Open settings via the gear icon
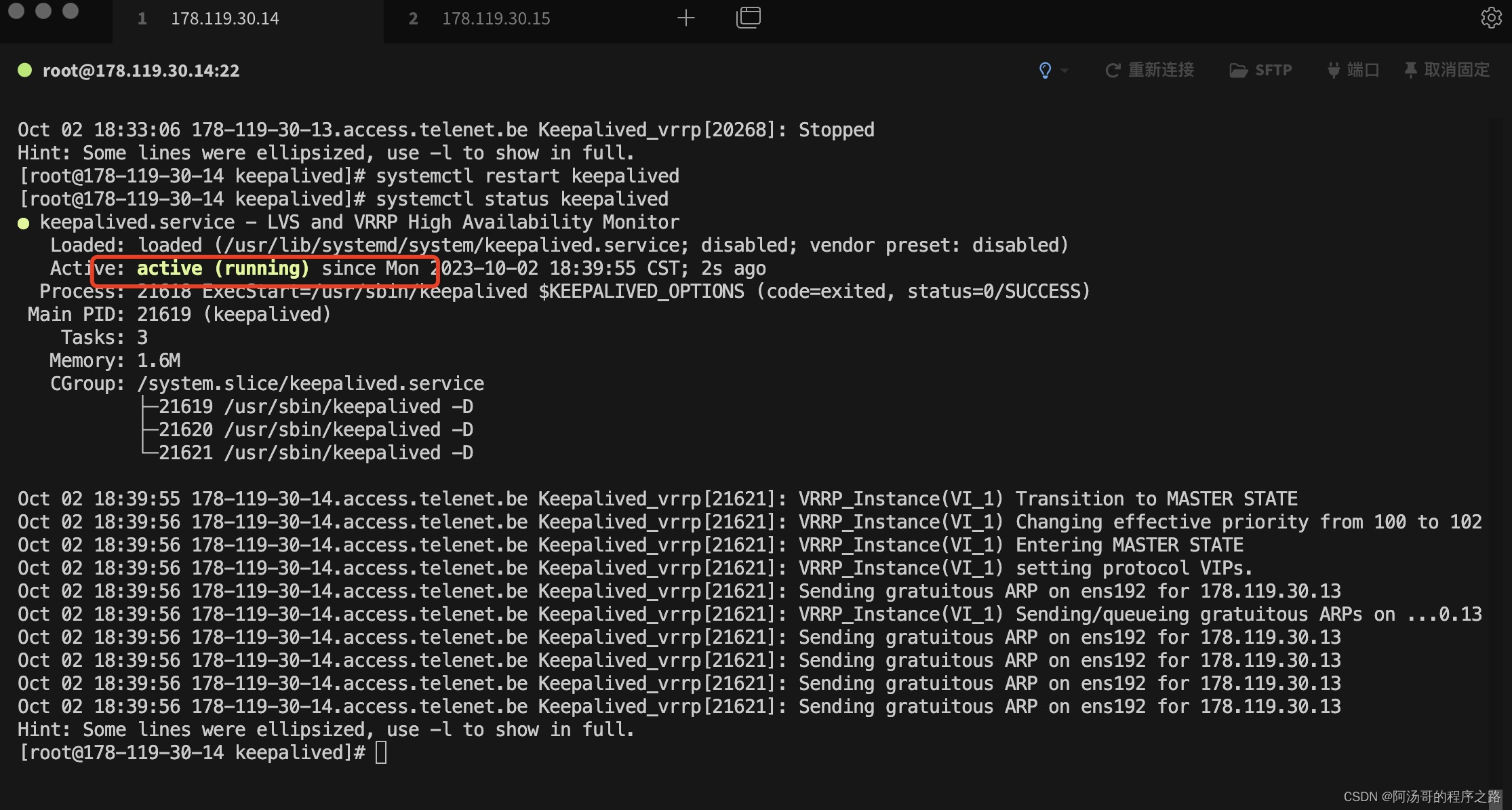This screenshot has width=1512, height=810. click(x=1491, y=18)
